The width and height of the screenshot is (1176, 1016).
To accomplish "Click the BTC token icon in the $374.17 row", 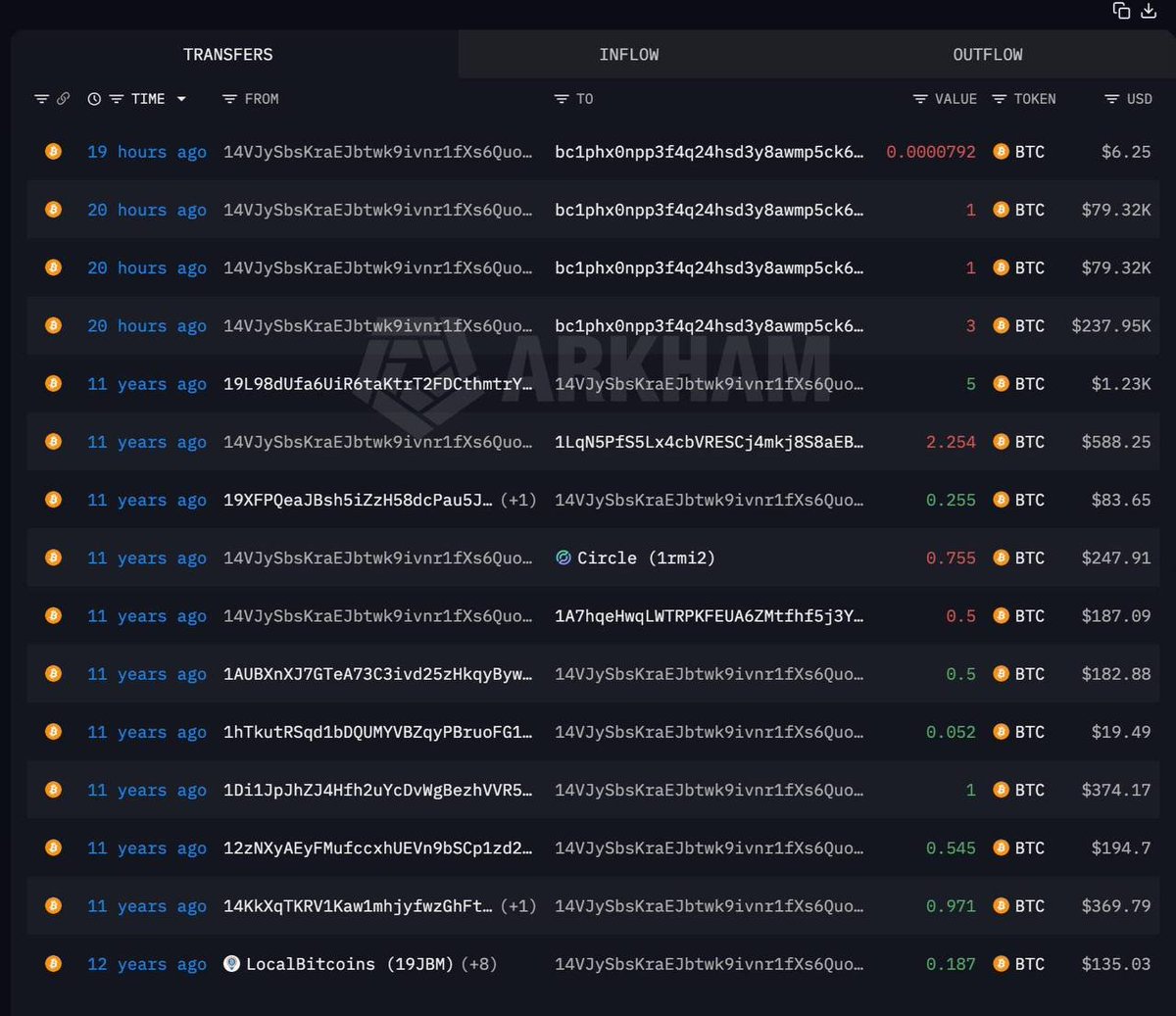I will pos(1001,790).
